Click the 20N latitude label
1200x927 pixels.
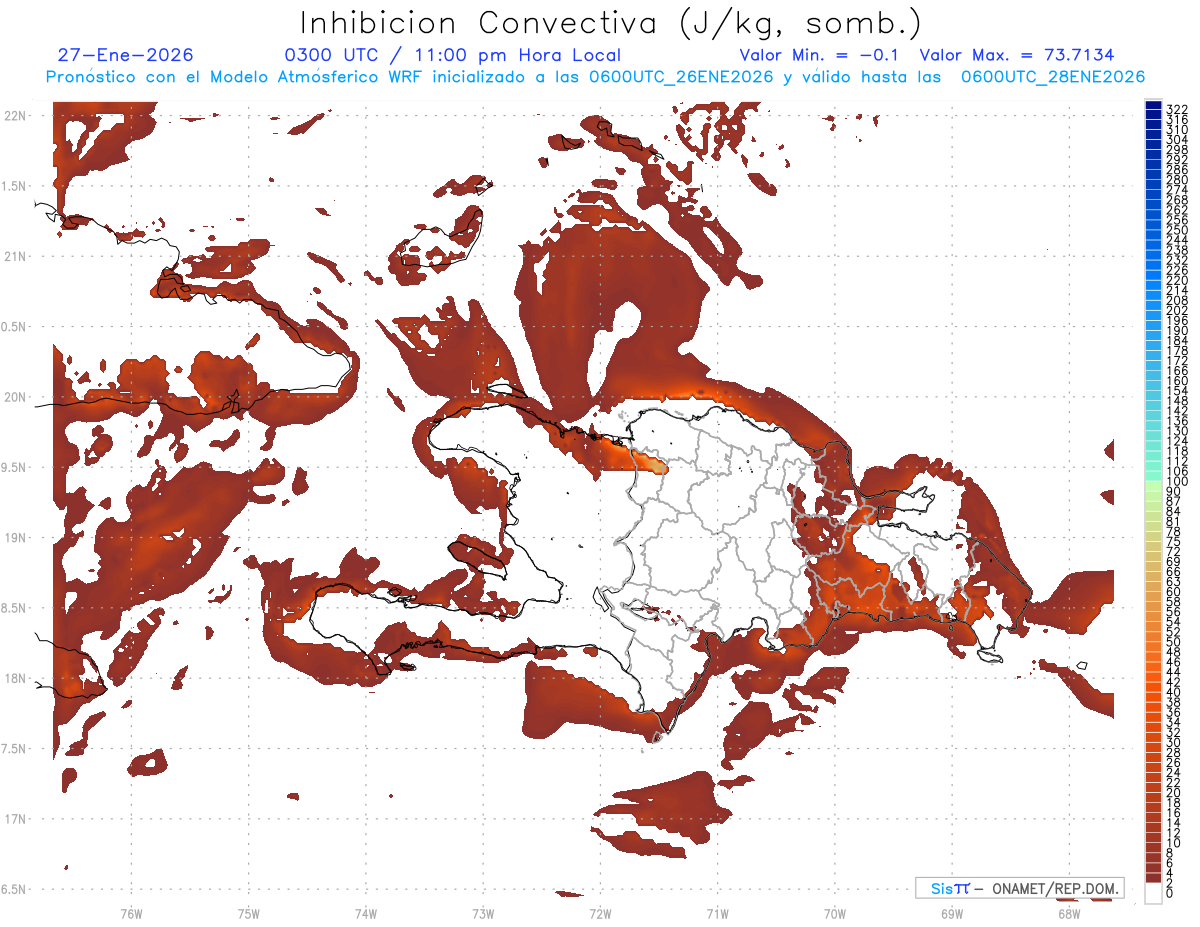(x=15, y=397)
